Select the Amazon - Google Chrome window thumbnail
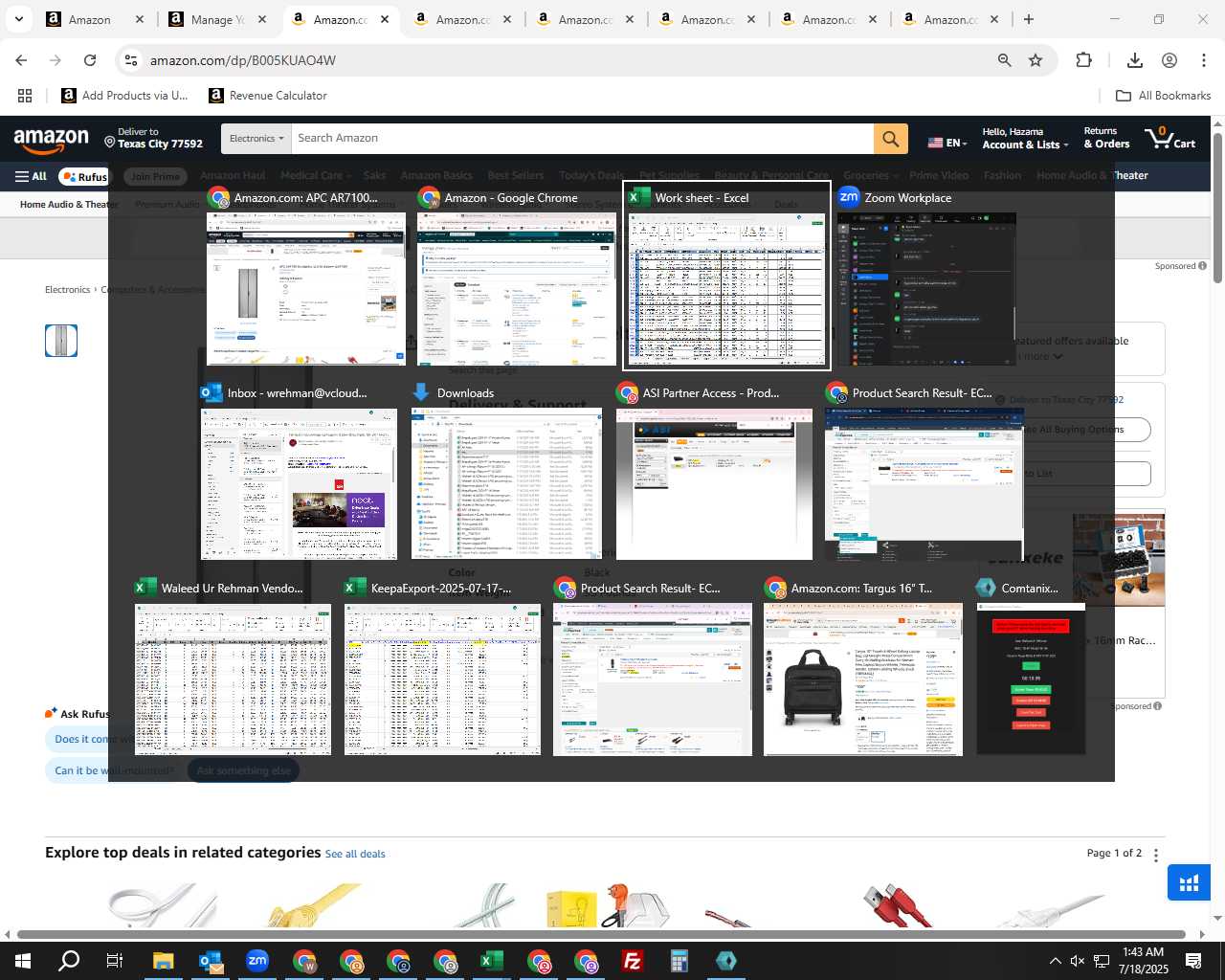The image size is (1225, 980). pos(517,276)
